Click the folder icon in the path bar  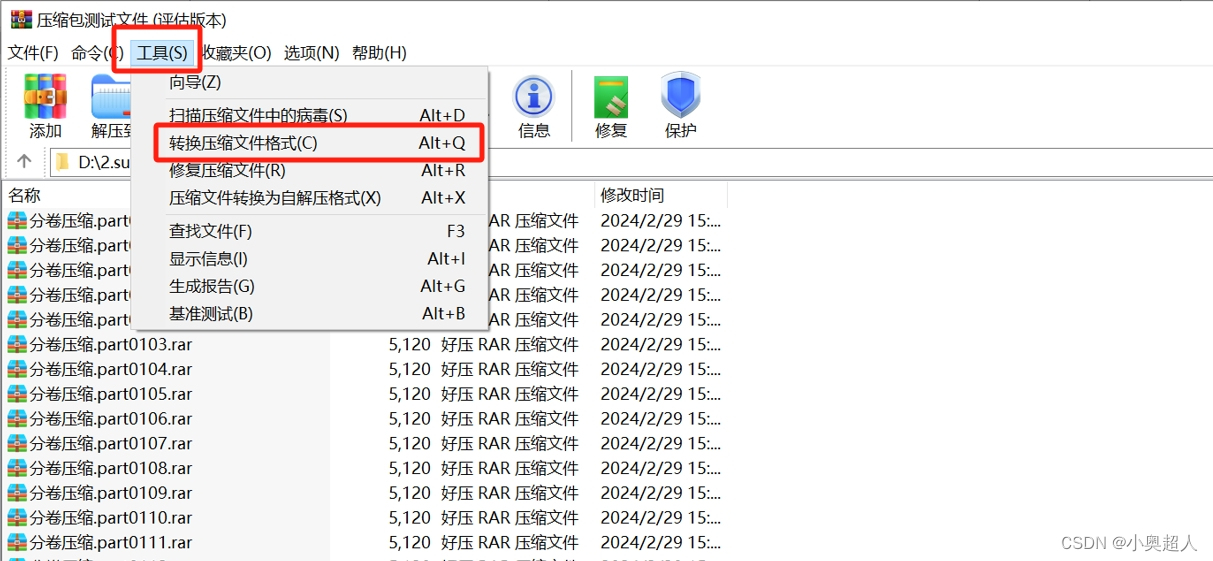click(62, 161)
